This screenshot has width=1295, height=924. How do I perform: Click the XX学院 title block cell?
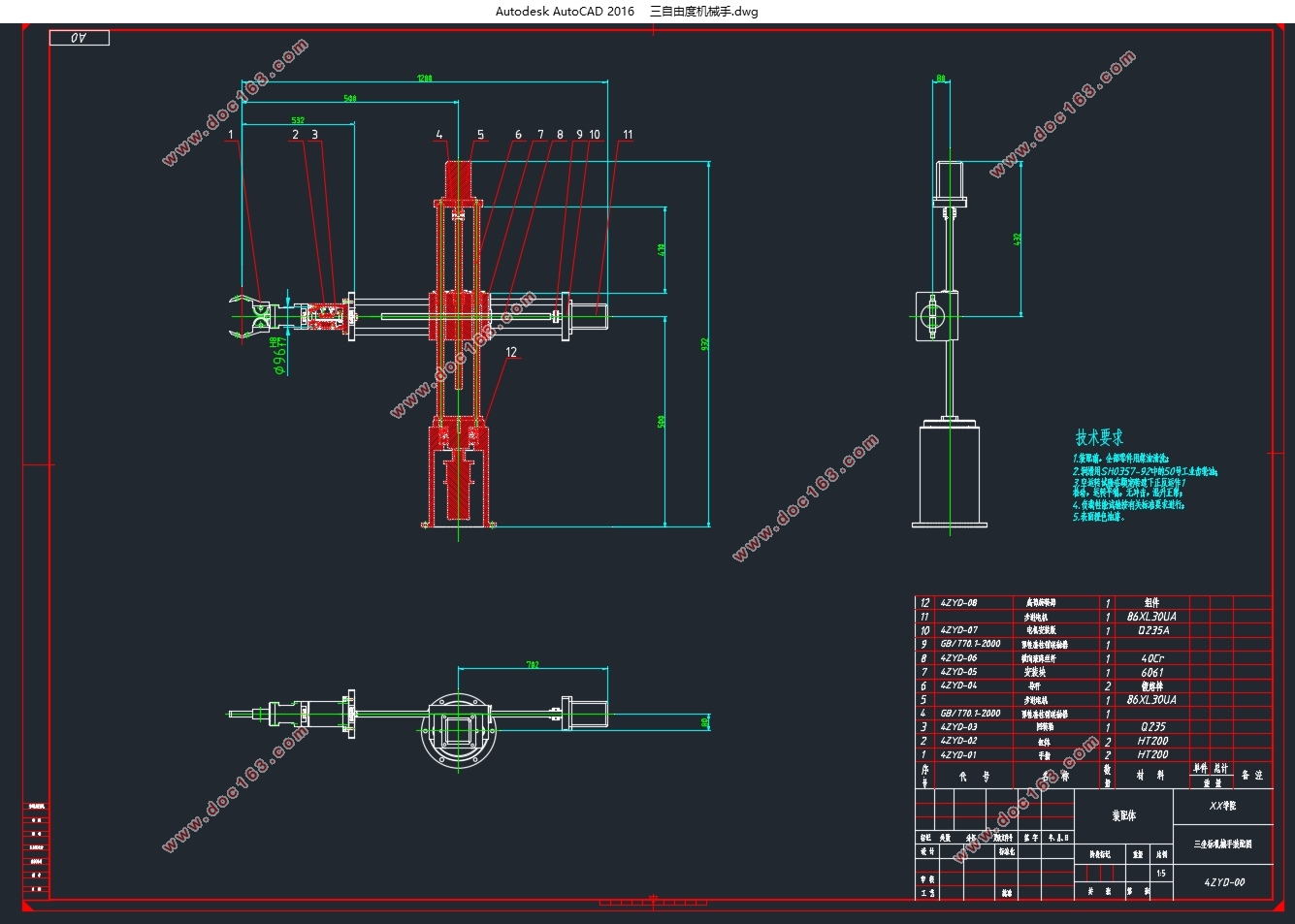(x=1222, y=807)
